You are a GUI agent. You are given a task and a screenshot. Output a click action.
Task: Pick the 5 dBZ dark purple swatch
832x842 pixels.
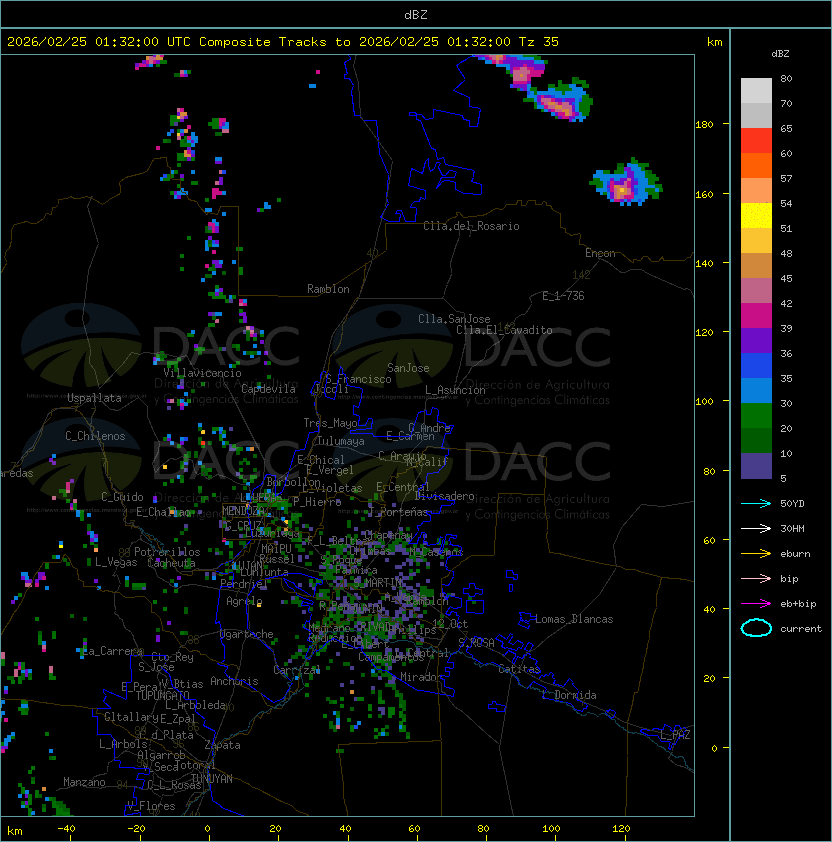pos(756,466)
